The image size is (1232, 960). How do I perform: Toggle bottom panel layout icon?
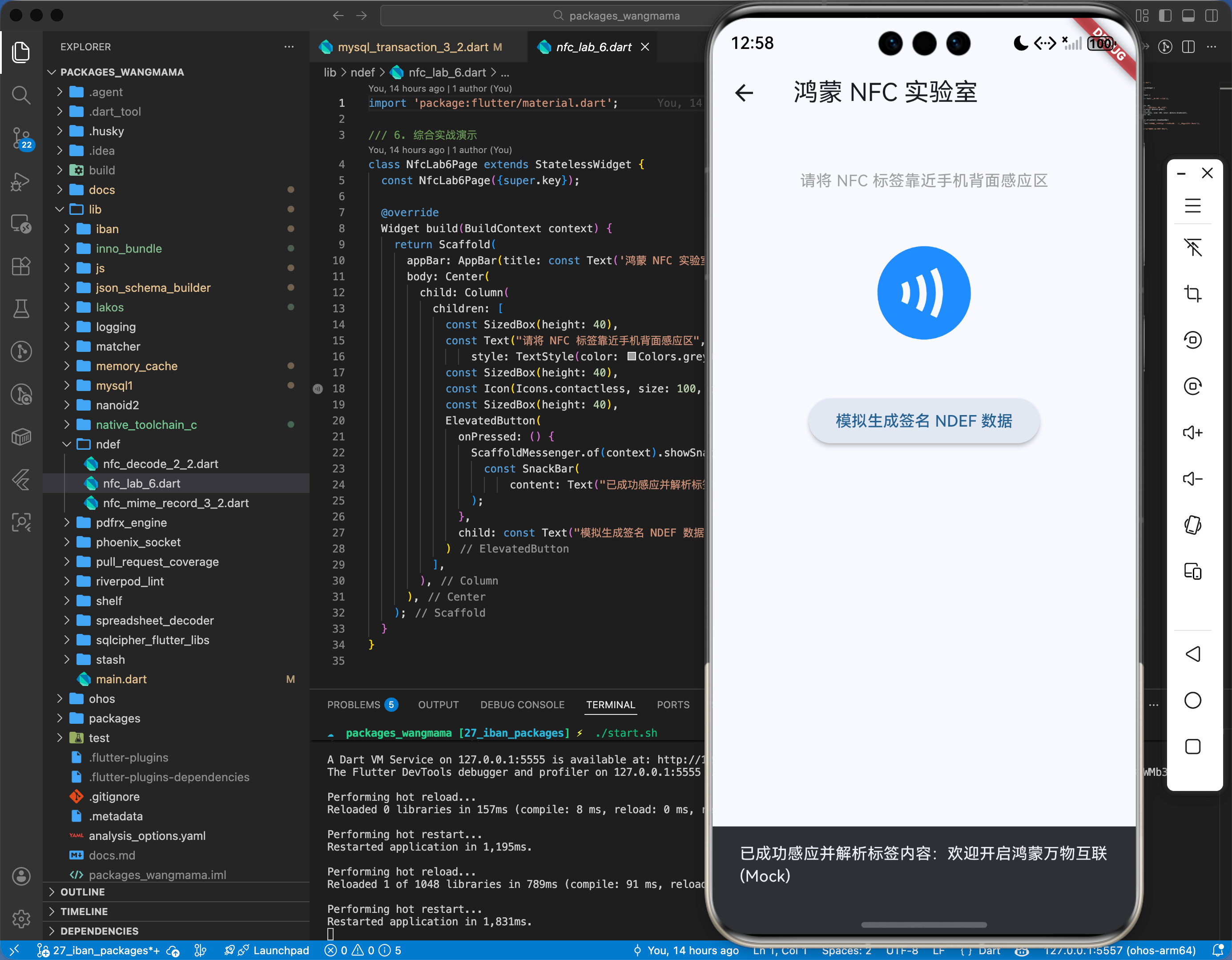(x=1188, y=16)
